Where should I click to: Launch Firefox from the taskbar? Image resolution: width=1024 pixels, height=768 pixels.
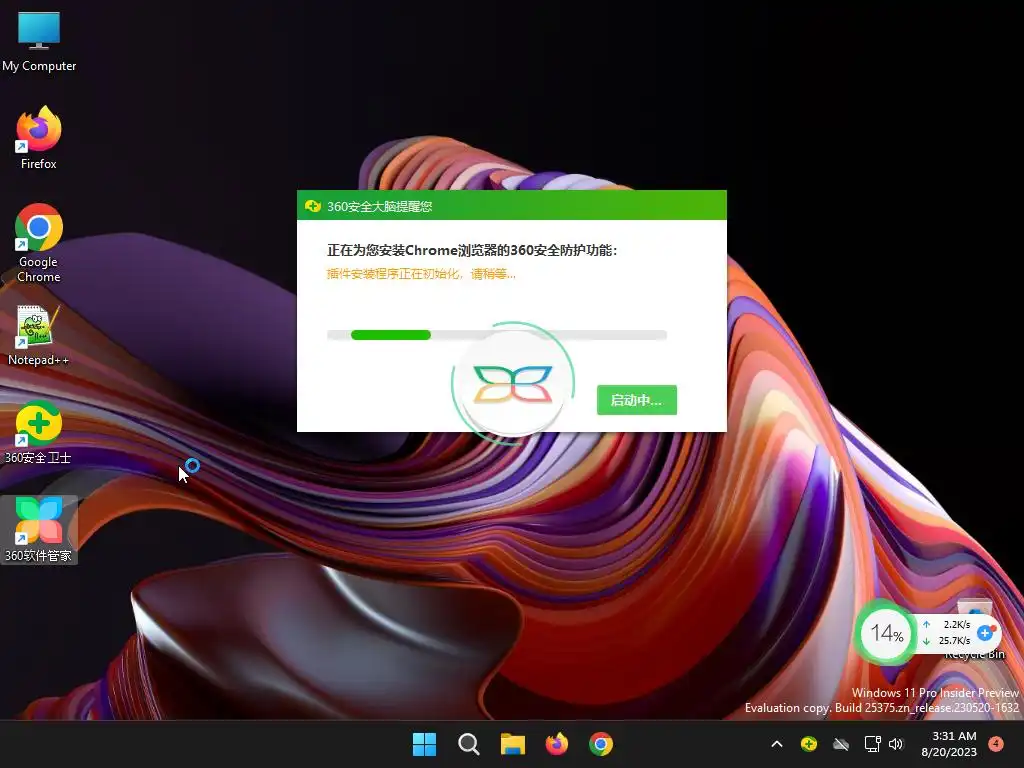(556, 744)
